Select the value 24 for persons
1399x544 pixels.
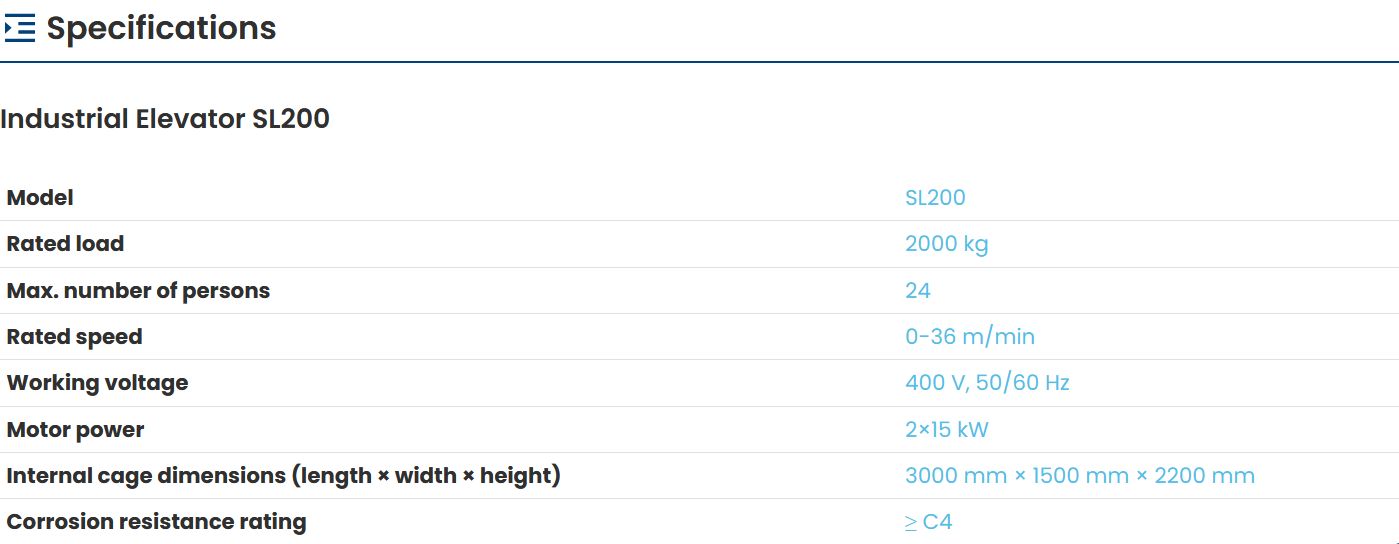tap(917, 291)
